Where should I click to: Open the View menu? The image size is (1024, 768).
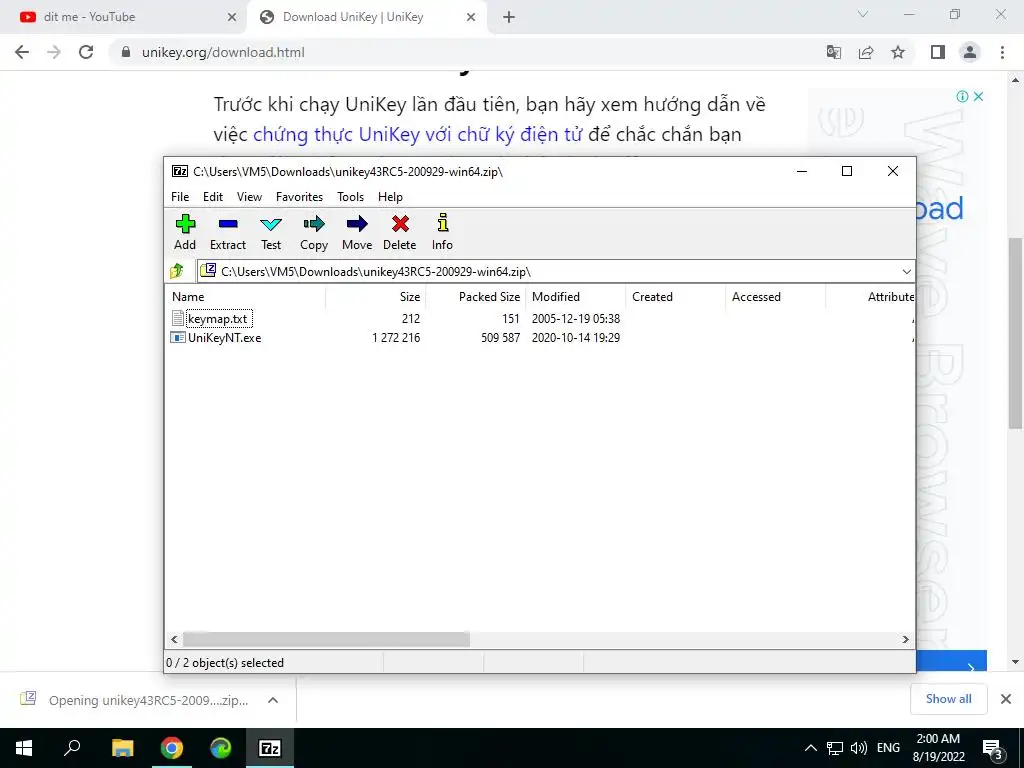[249, 197]
